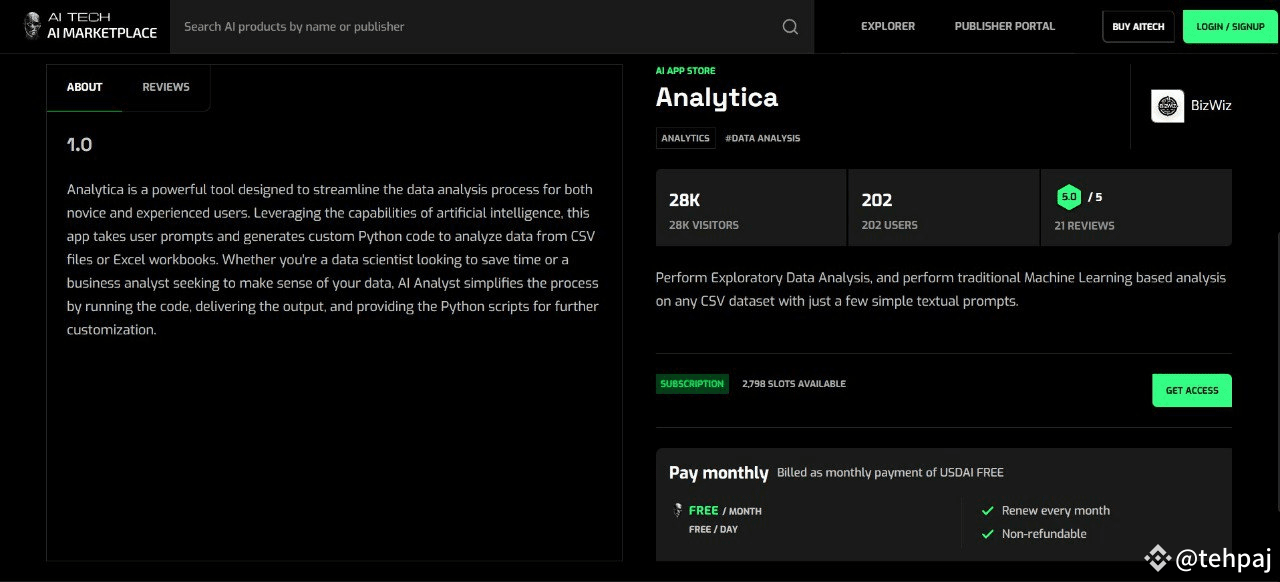The height and width of the screenshot is (582, 1280).
Task: Open the 21 Reviews stat card
Action: pos(1136,208)
